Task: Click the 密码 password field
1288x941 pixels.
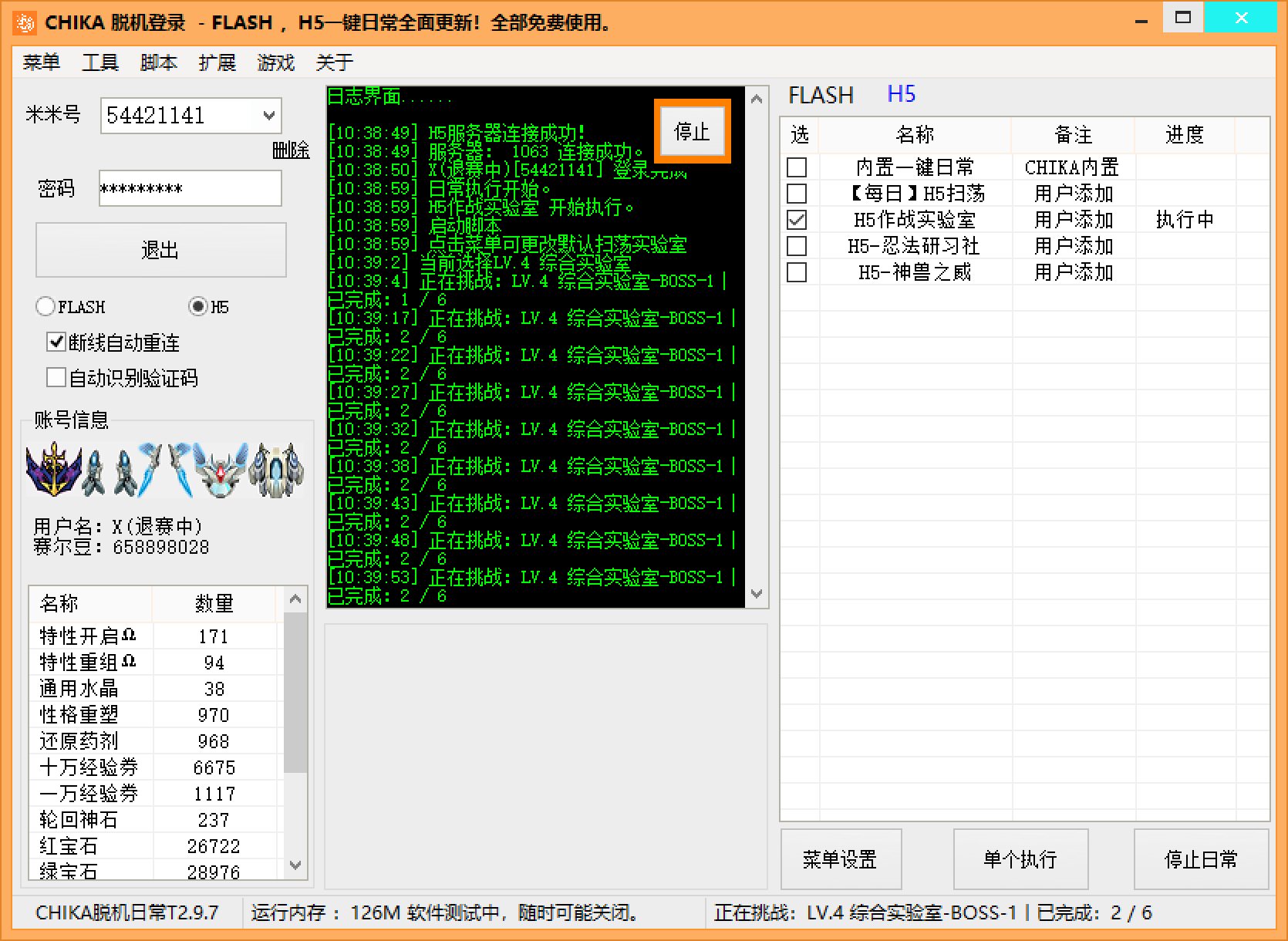Action: tap(190, 188)
